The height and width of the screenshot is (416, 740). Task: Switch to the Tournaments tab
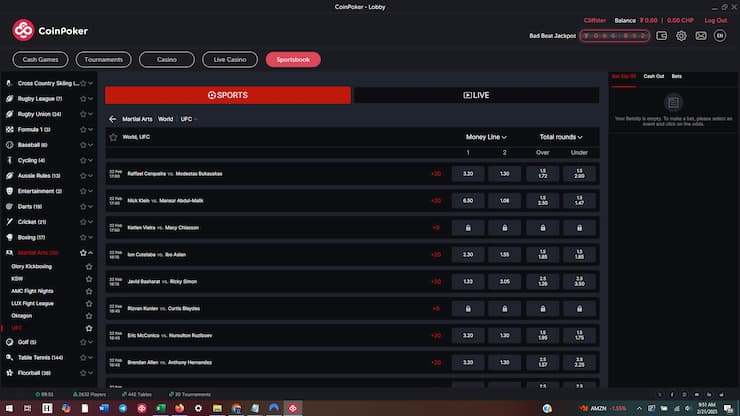pos(103,59)
